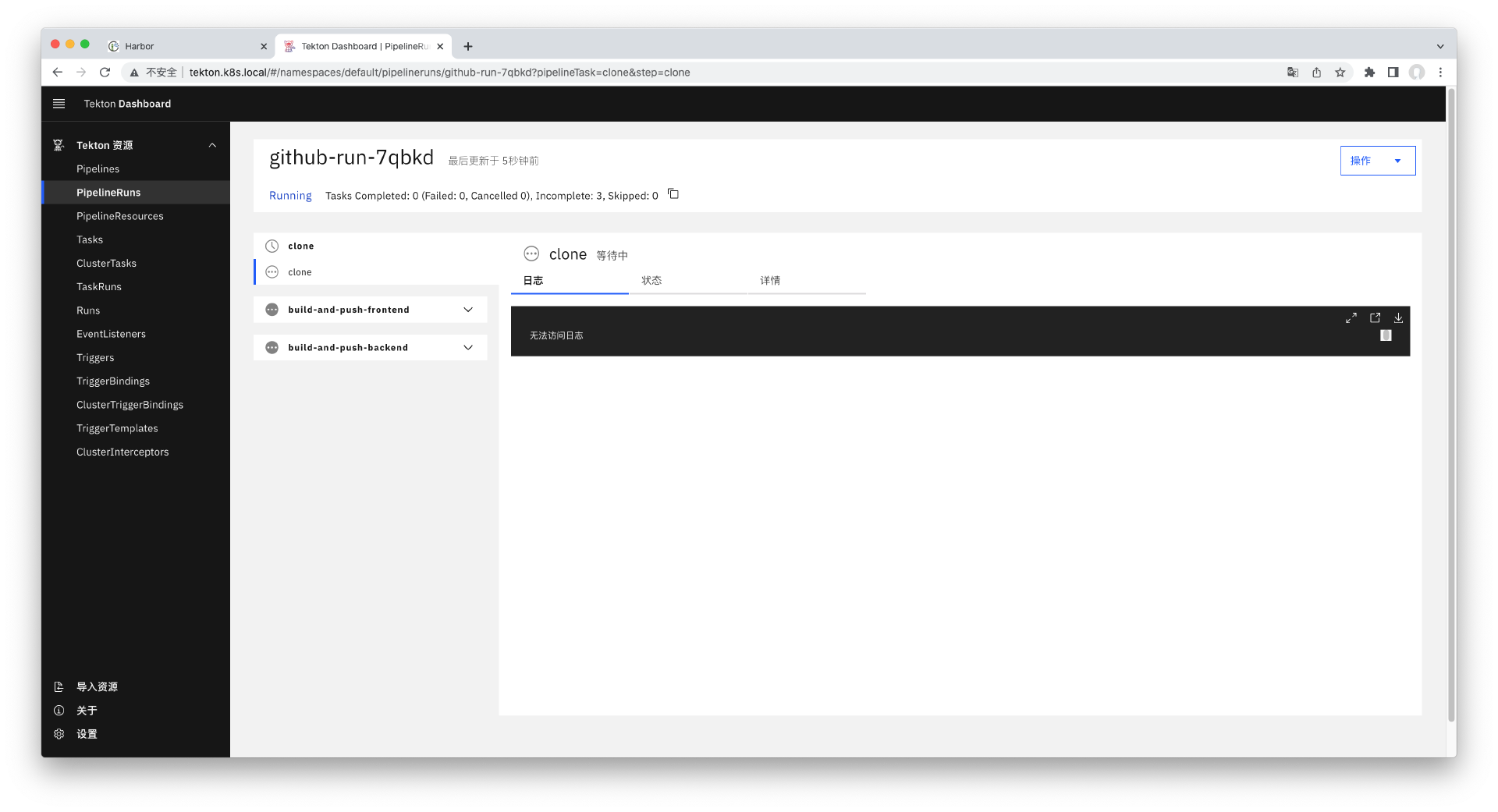Copy the pipeline run status message
The image size is (1498, 812).
coord(673,194)
